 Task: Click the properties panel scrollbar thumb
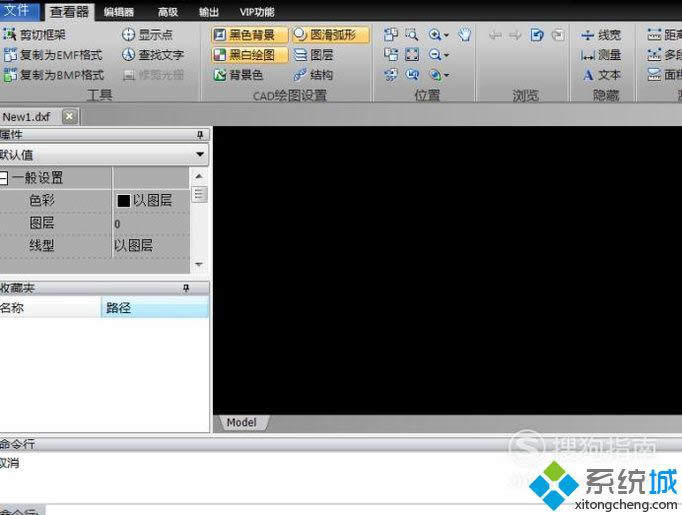click(199, 194)
